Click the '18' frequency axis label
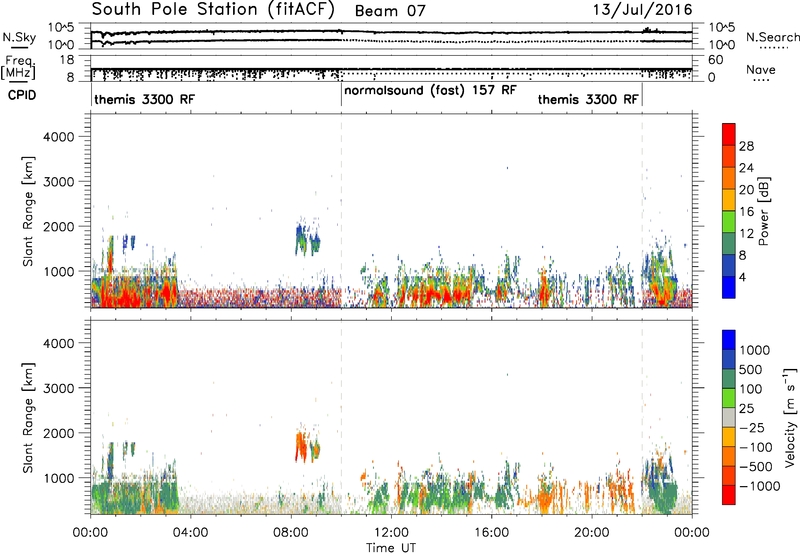This screenshot has height=554, width=800. 66,60
